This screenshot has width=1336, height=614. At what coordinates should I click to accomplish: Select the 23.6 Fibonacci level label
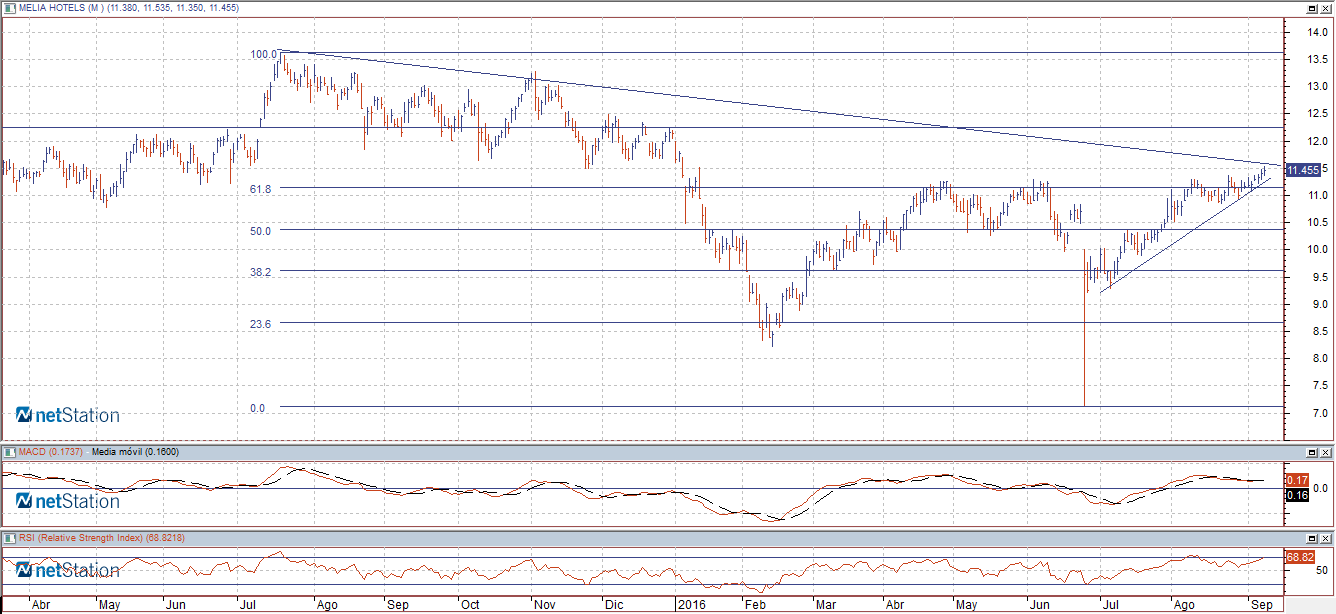point(261,323)
